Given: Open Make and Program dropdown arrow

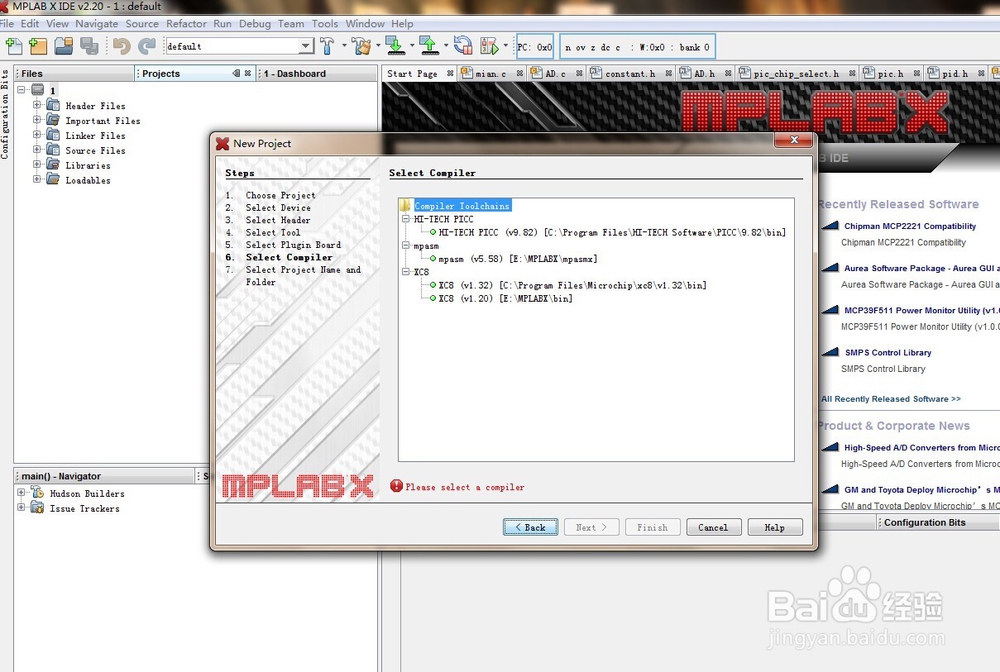Looking at the screenshot, I should coord(411,45).
